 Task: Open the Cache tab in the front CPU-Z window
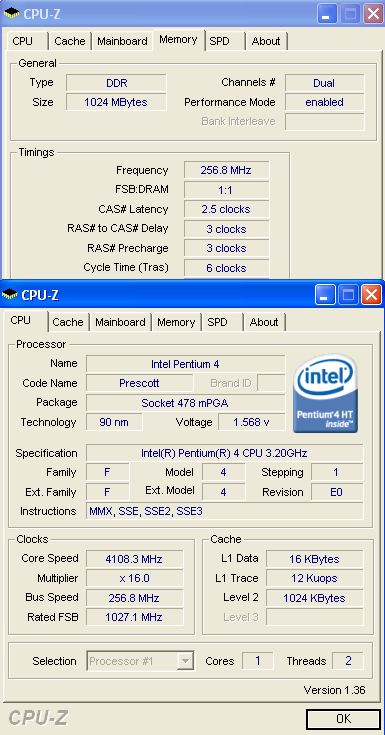68,322
